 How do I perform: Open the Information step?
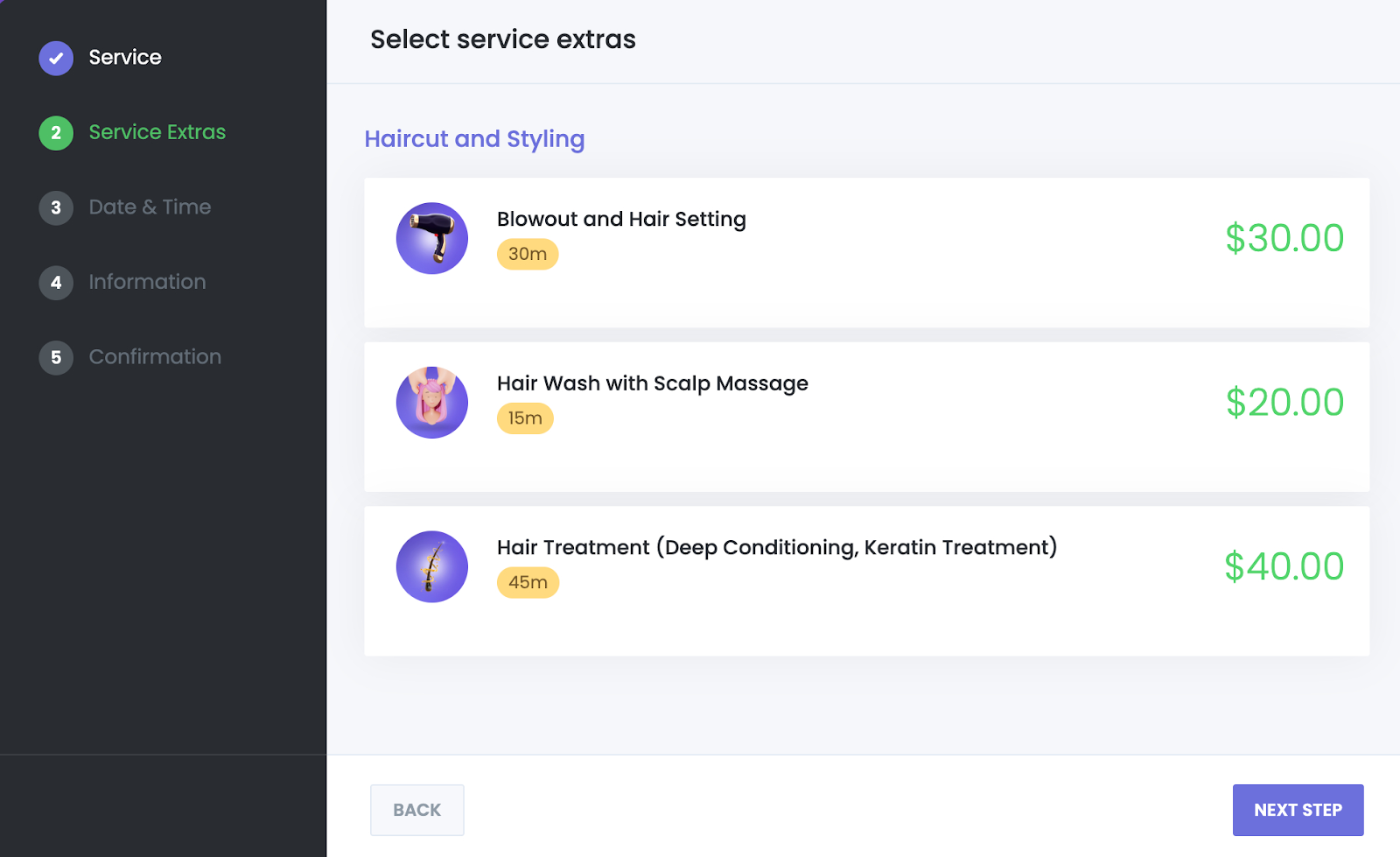point(147,282)
